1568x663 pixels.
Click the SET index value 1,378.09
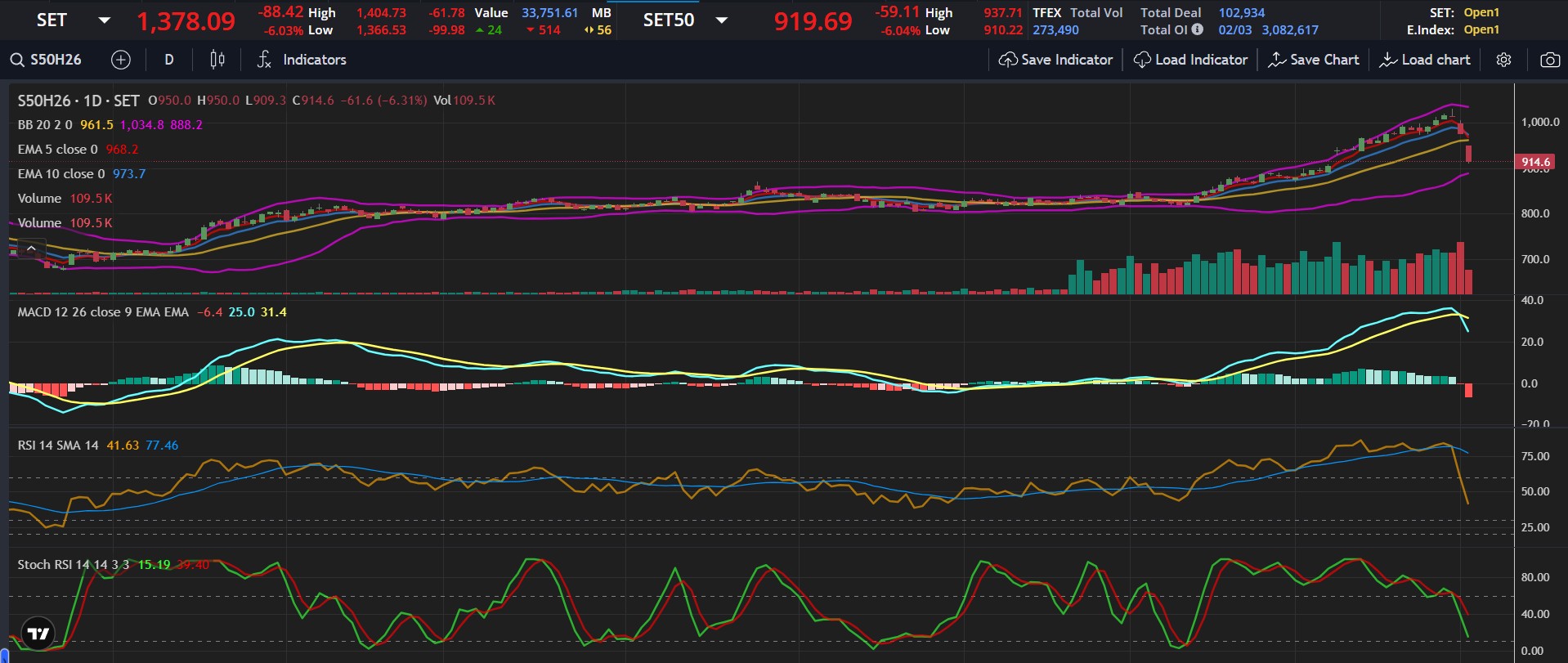pyautogui.click(x=186, y=21)
